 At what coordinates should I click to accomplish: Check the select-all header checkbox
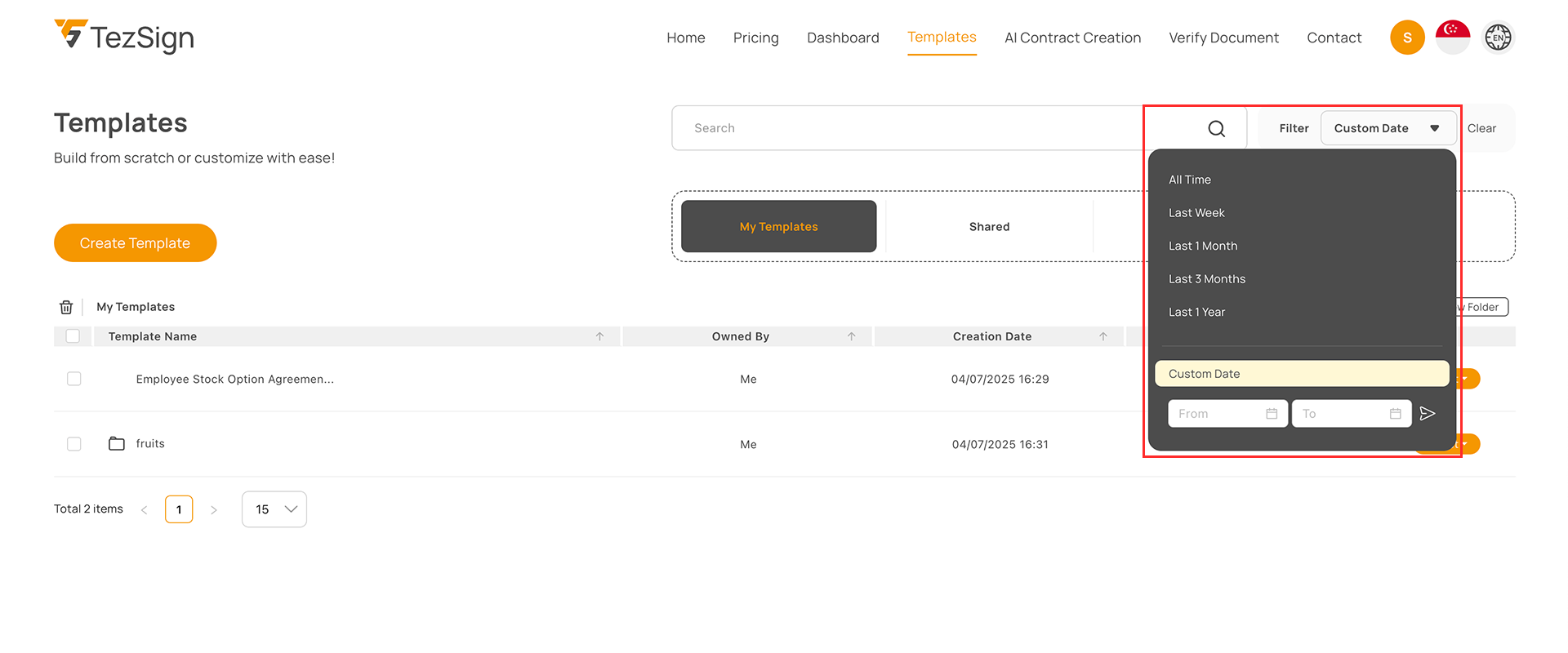coord(73,336)
